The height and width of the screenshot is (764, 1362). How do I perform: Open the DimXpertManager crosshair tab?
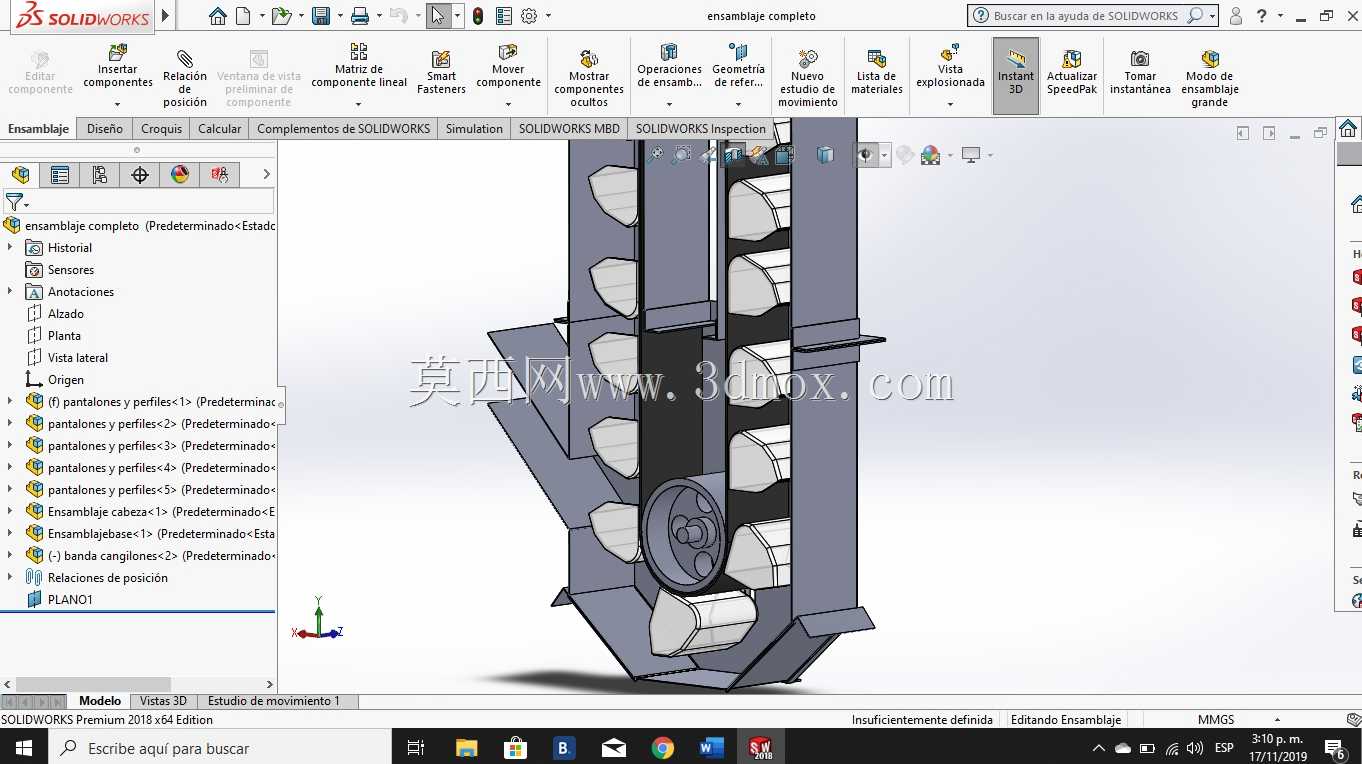click(140, 175)
